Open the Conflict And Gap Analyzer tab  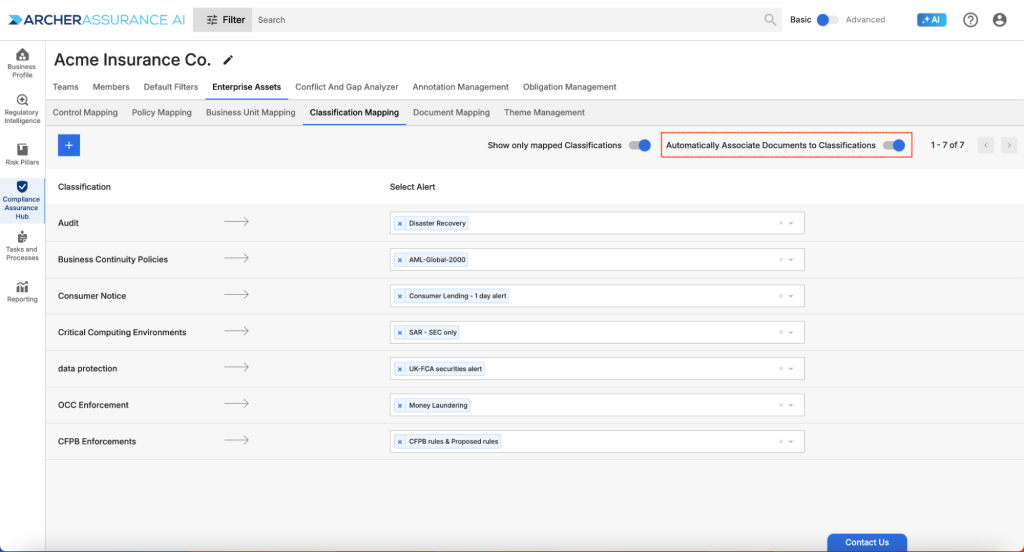point(347,87)
